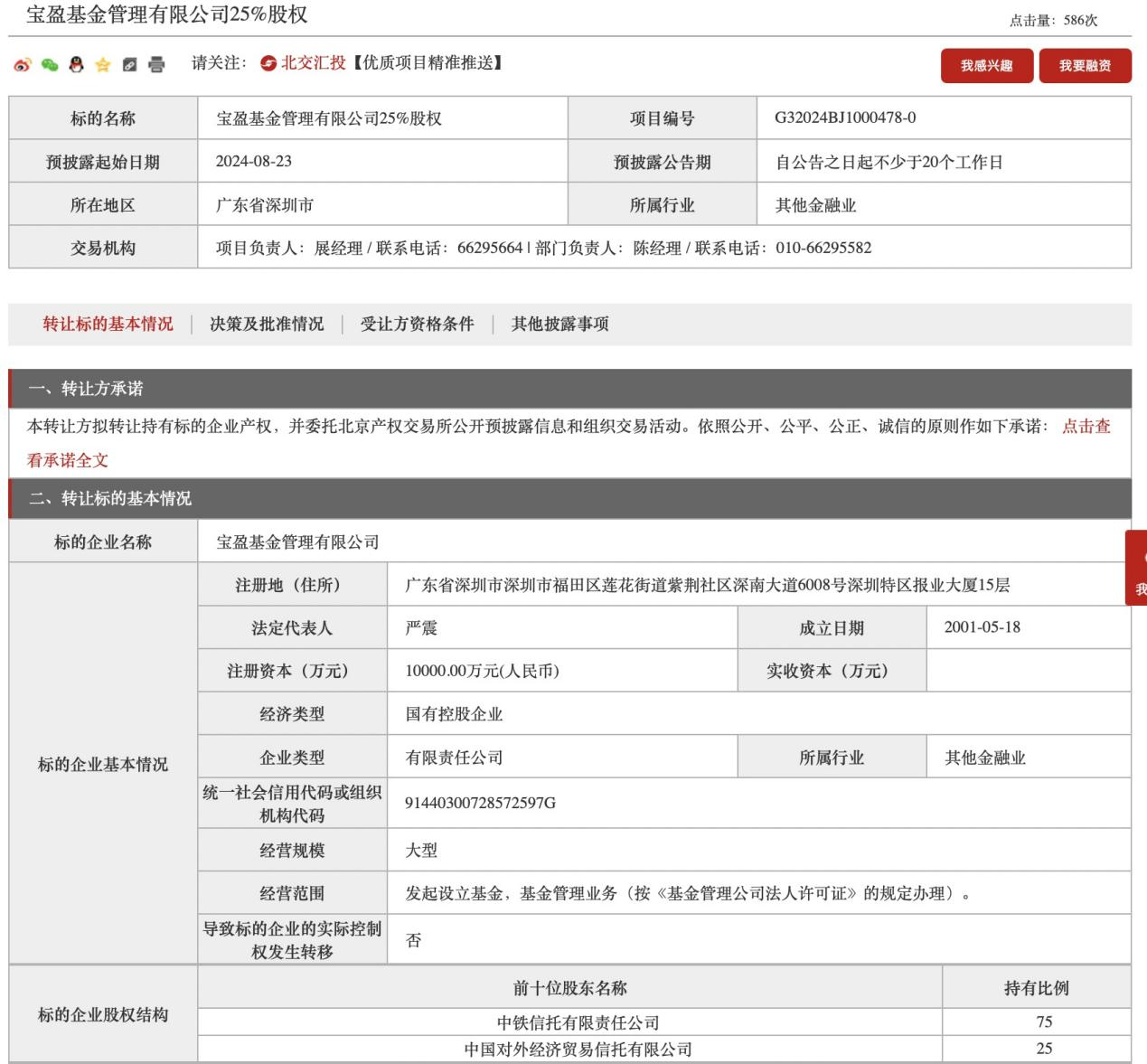Click shareholder 中国对外经济贸易信托有限公司

(578, 1050)
